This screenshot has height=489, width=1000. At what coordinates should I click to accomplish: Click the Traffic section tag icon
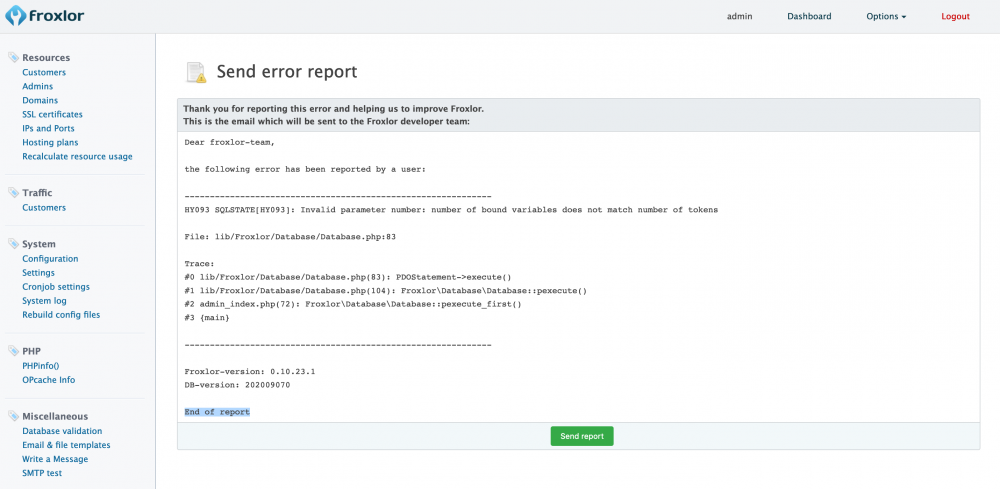pos(13,193)
